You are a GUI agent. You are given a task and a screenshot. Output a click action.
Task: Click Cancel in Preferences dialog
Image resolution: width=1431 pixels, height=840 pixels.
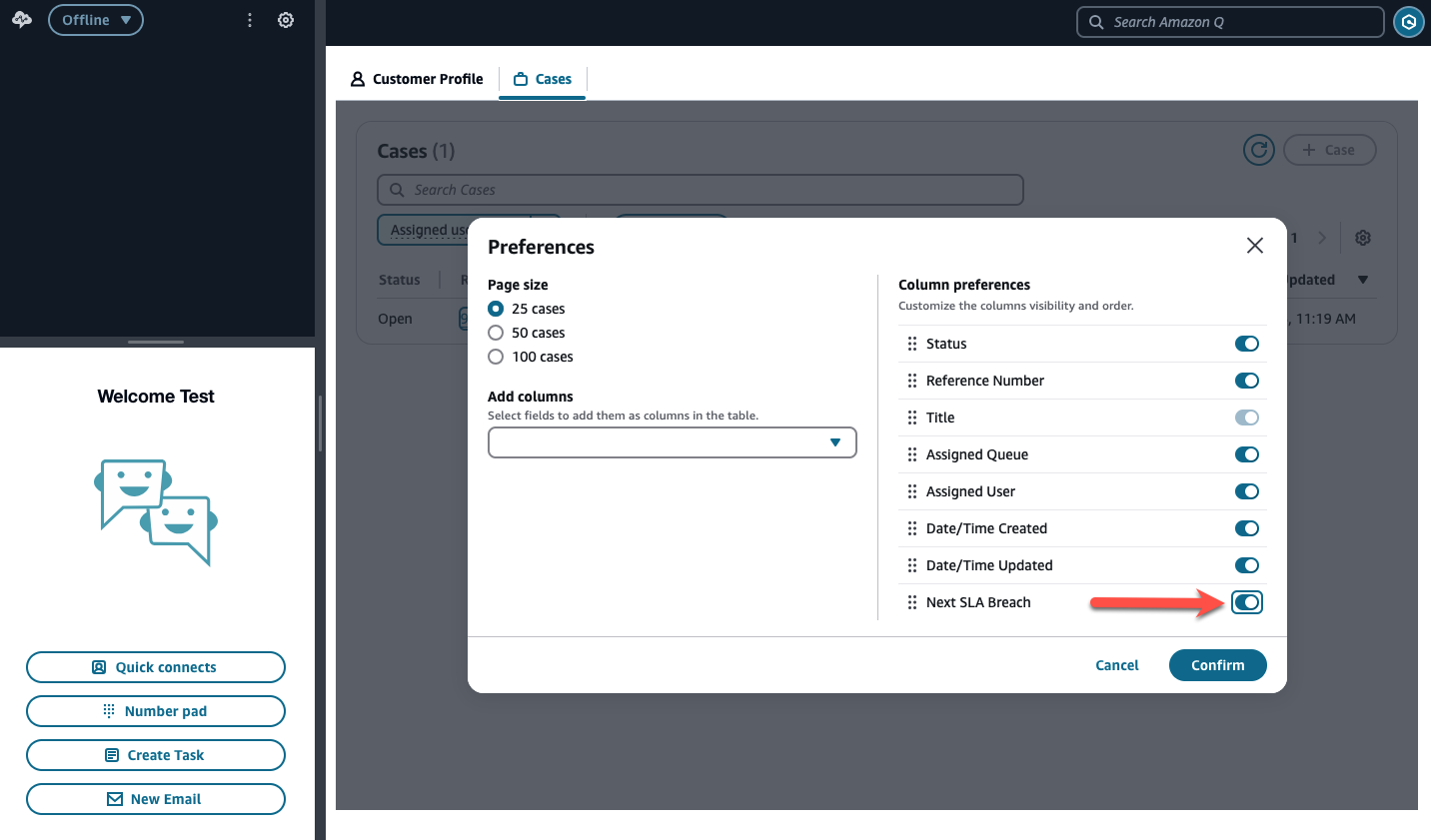(1116, 665)
